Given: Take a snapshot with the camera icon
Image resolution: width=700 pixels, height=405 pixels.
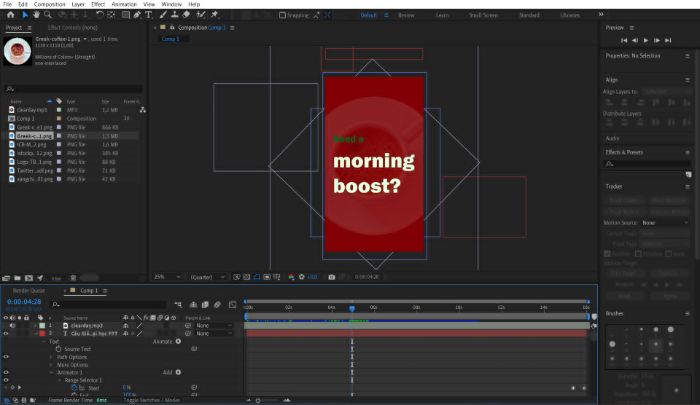Looking at the screenshot, I should tap(332, 277).
